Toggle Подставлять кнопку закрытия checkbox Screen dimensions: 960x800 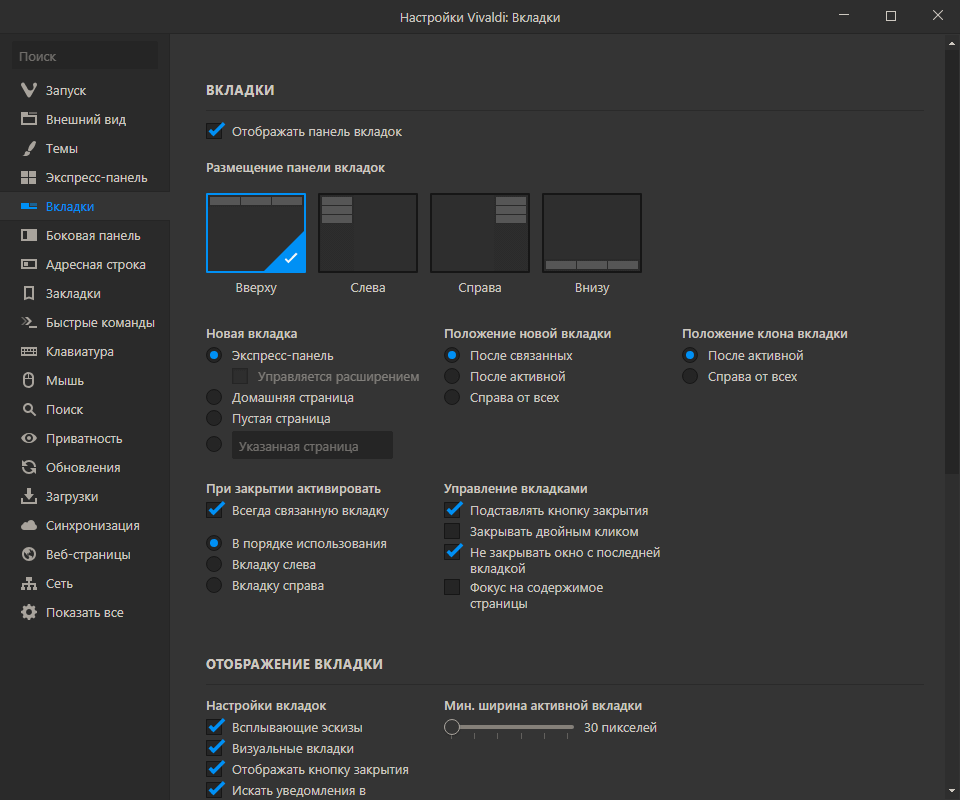click(x=452, y=510)
